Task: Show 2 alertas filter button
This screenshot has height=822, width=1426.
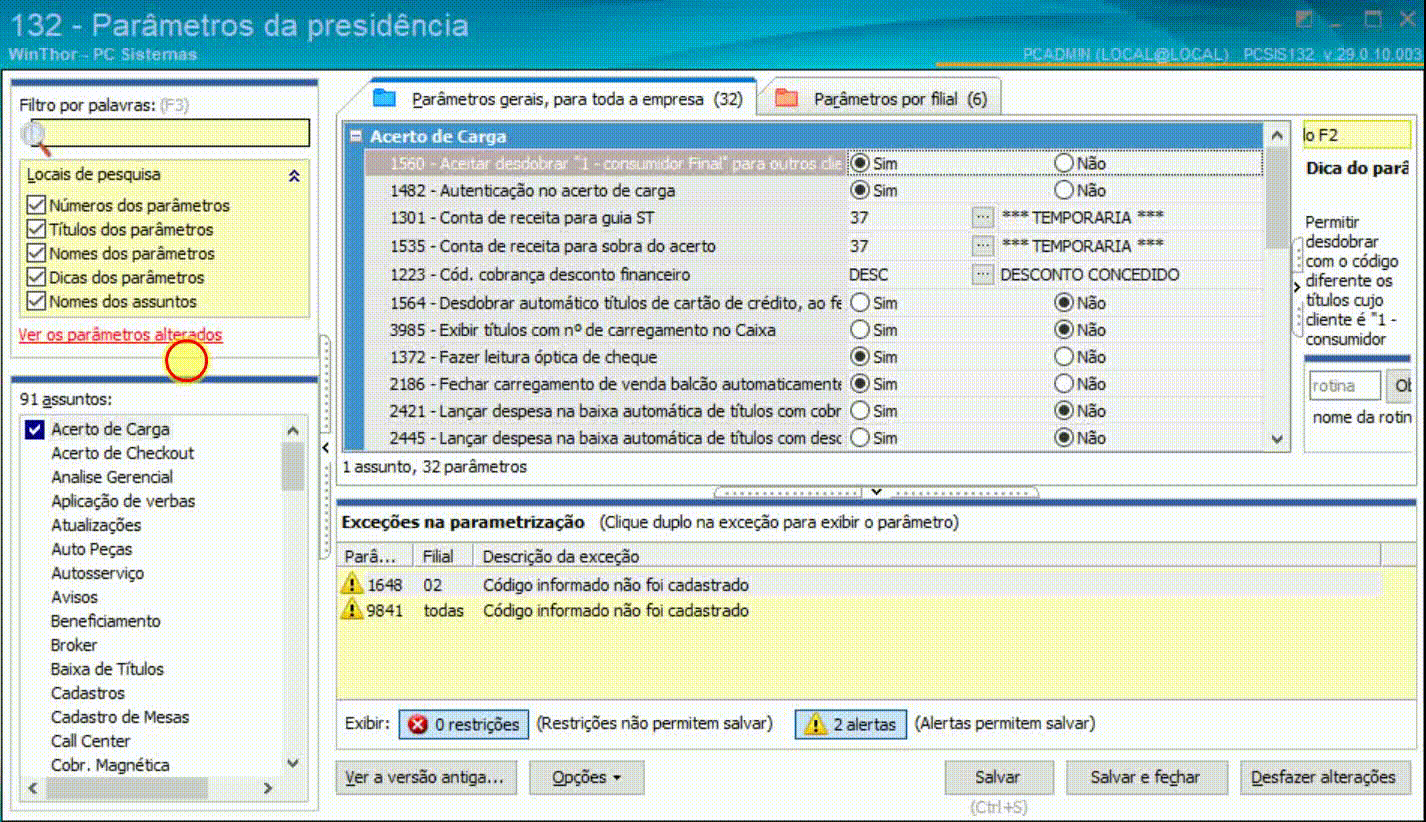Action: point(851,724)
